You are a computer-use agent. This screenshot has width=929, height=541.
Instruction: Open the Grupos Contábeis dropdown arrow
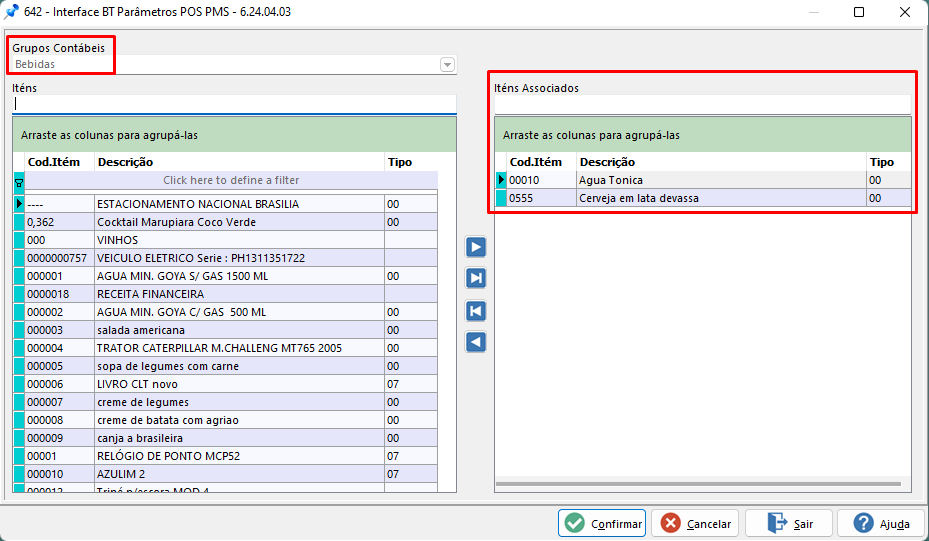coord(447,64)
